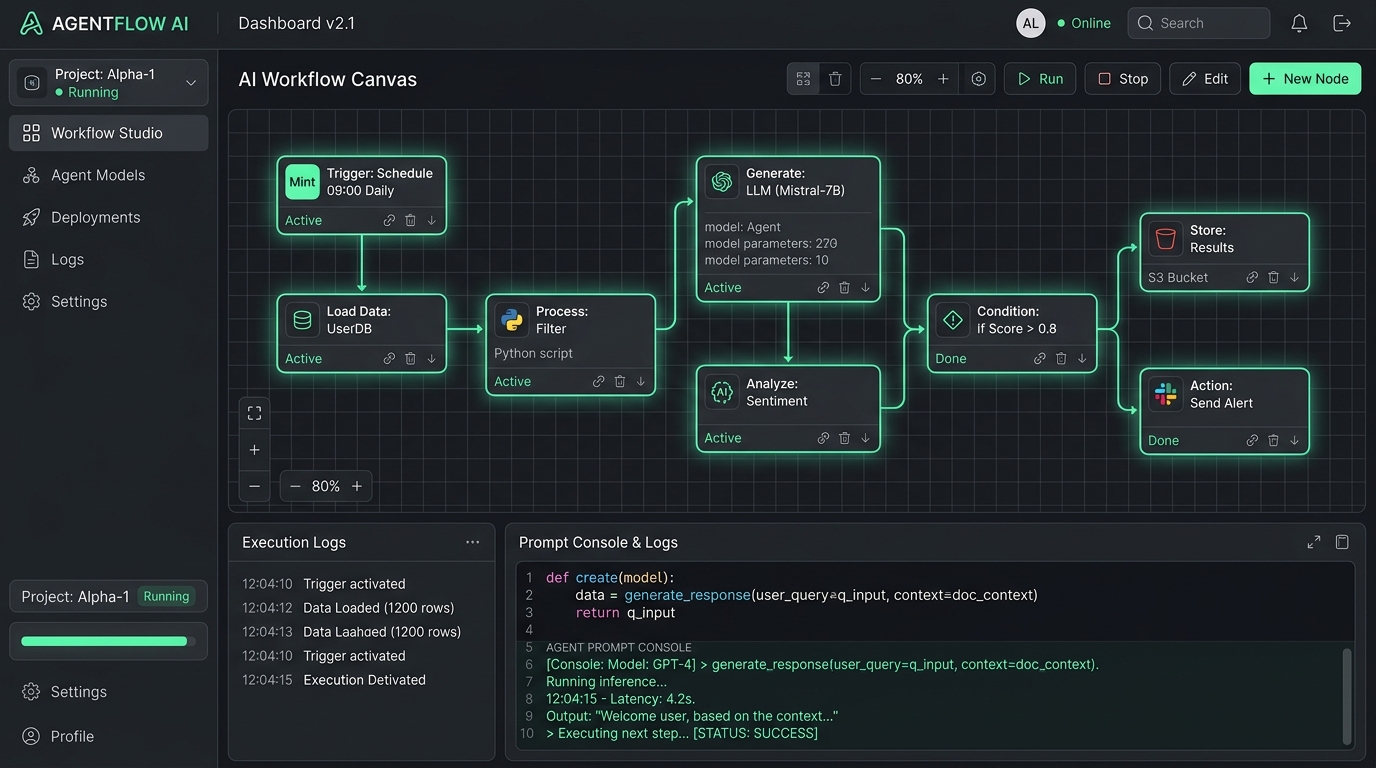The image size is (1376, 768).
Task: Expand arrow on Condition node
Action: point(1082,358)
